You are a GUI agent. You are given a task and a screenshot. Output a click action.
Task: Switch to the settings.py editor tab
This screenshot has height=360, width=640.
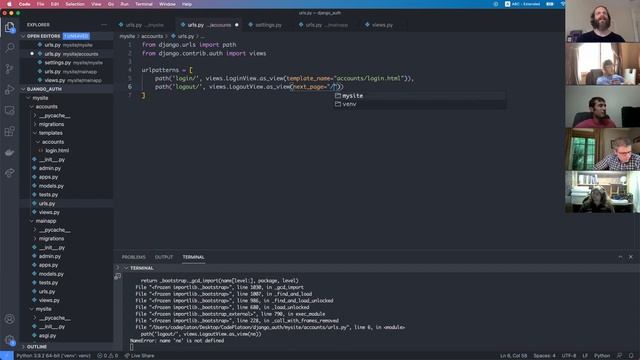point(268,25)
